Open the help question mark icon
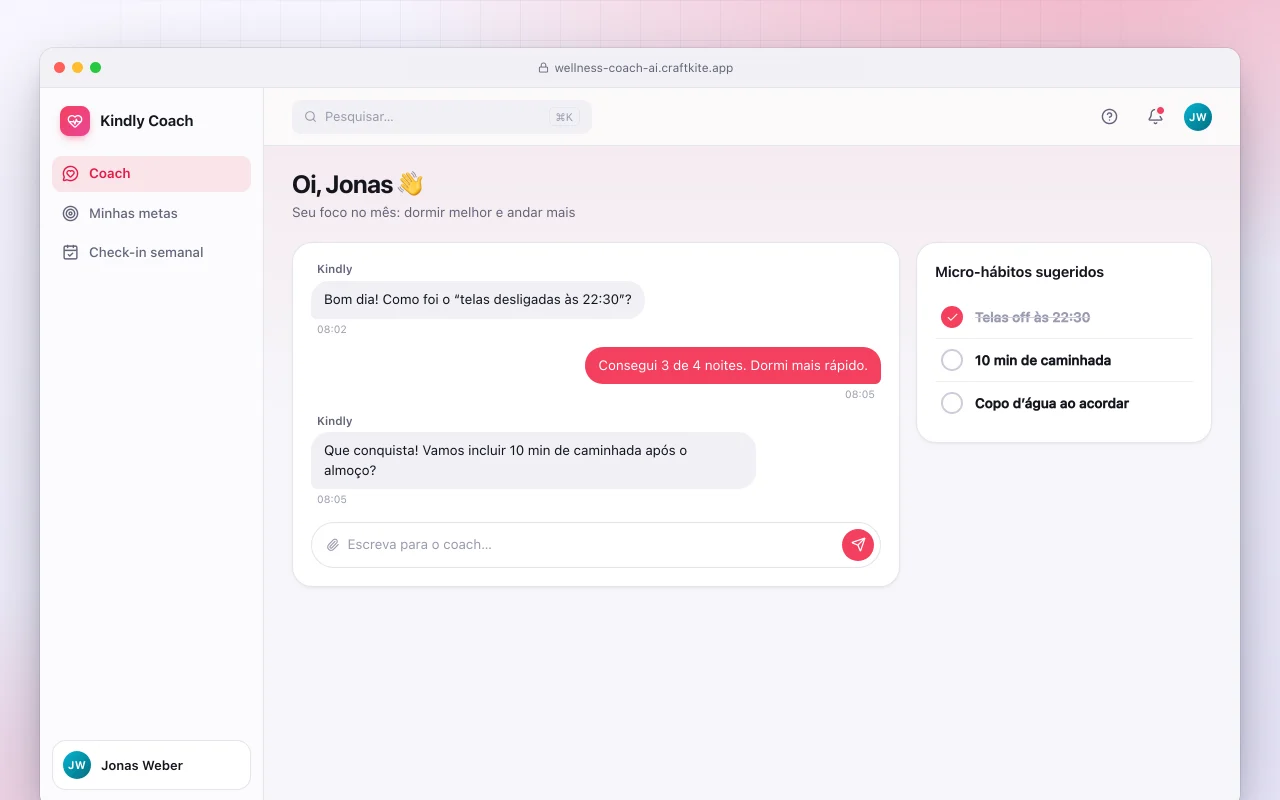Viewport: 1280px width, 800px height. 1109,117
